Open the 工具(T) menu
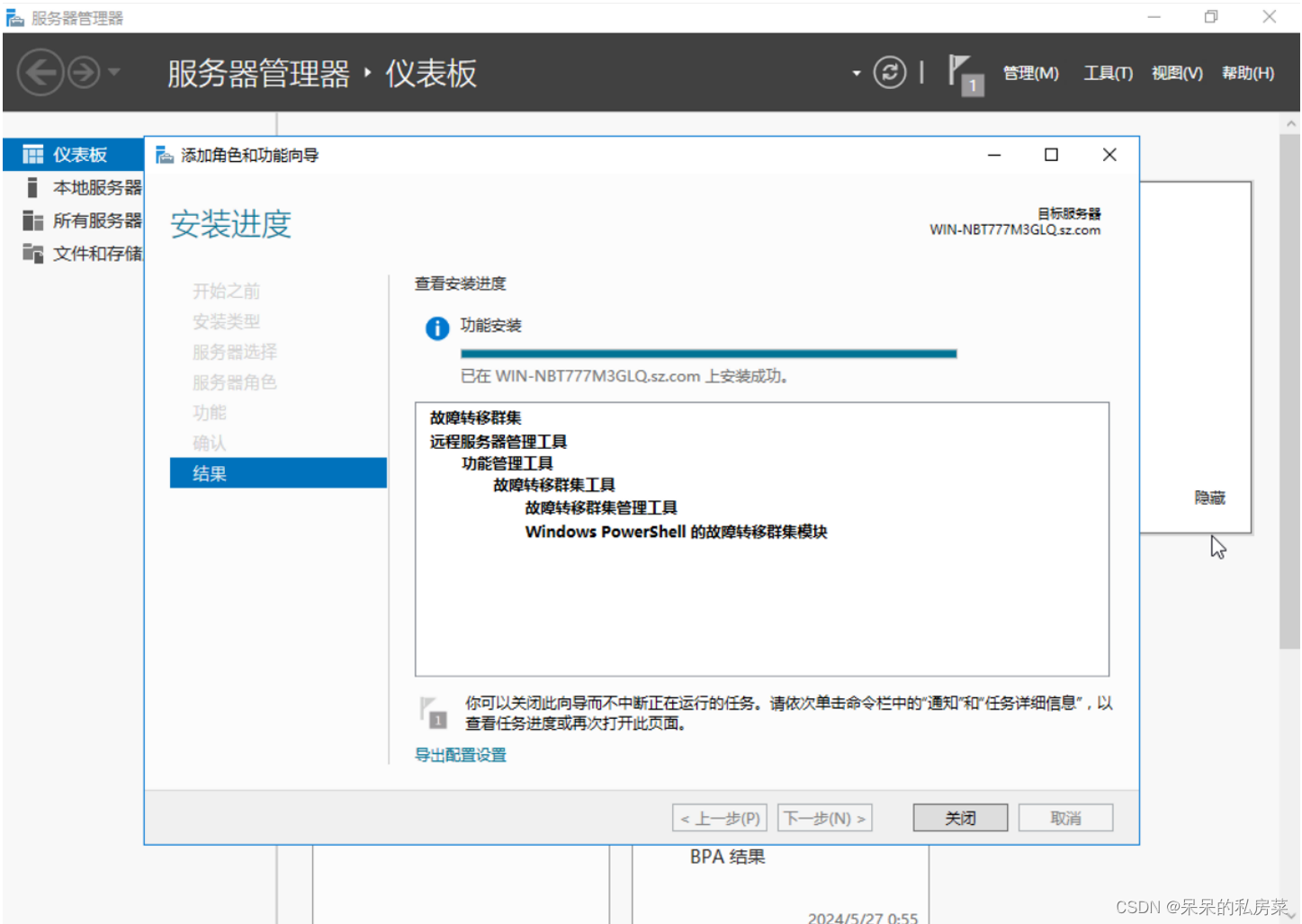The image size is (1302, 924). [1108, 73]
